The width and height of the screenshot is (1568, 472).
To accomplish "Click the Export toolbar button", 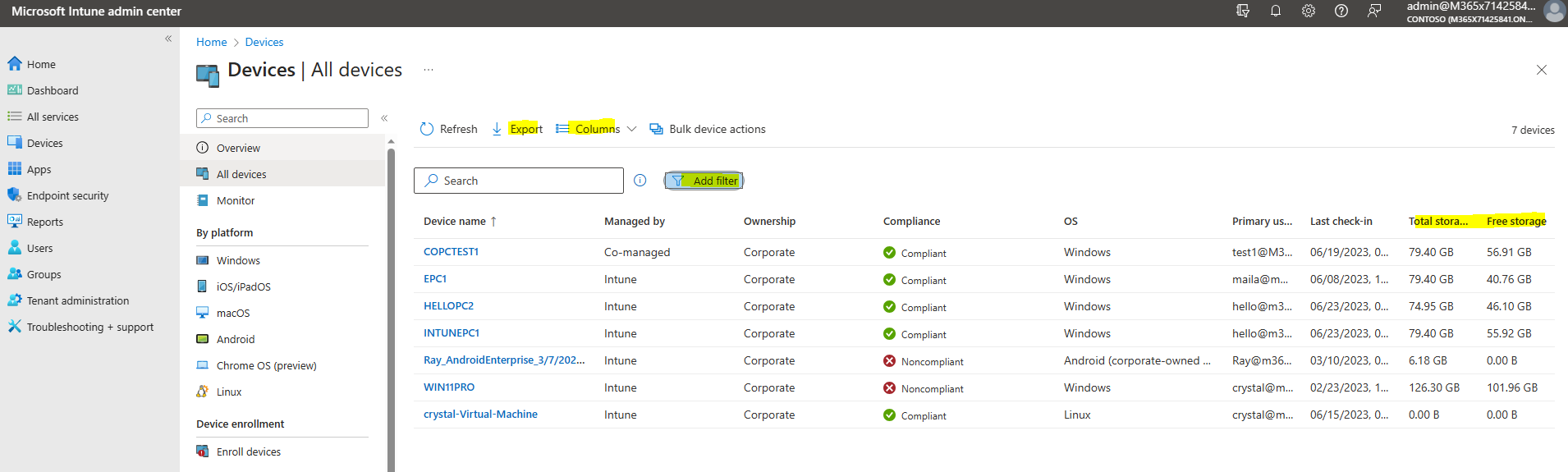I will [x=516, y=129].
